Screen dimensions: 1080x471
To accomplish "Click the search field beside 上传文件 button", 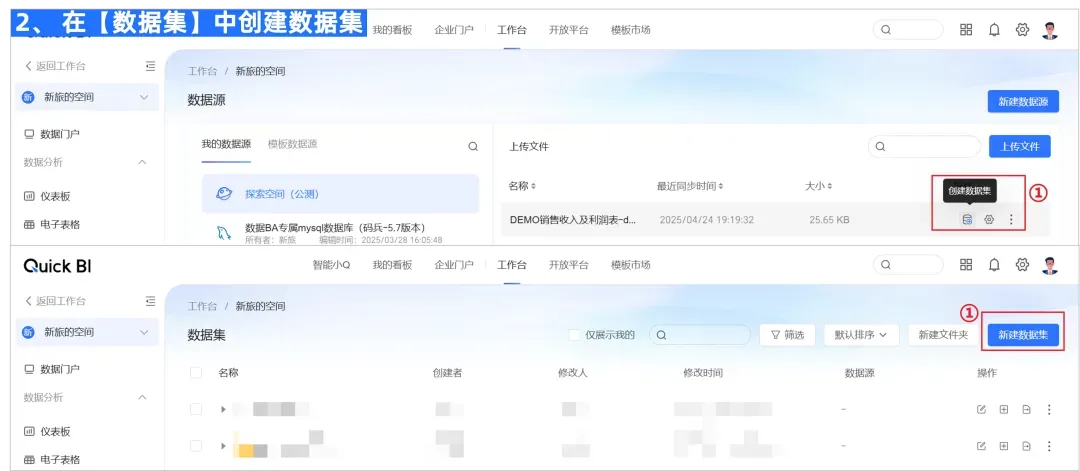I will click(x=924, y=146).
